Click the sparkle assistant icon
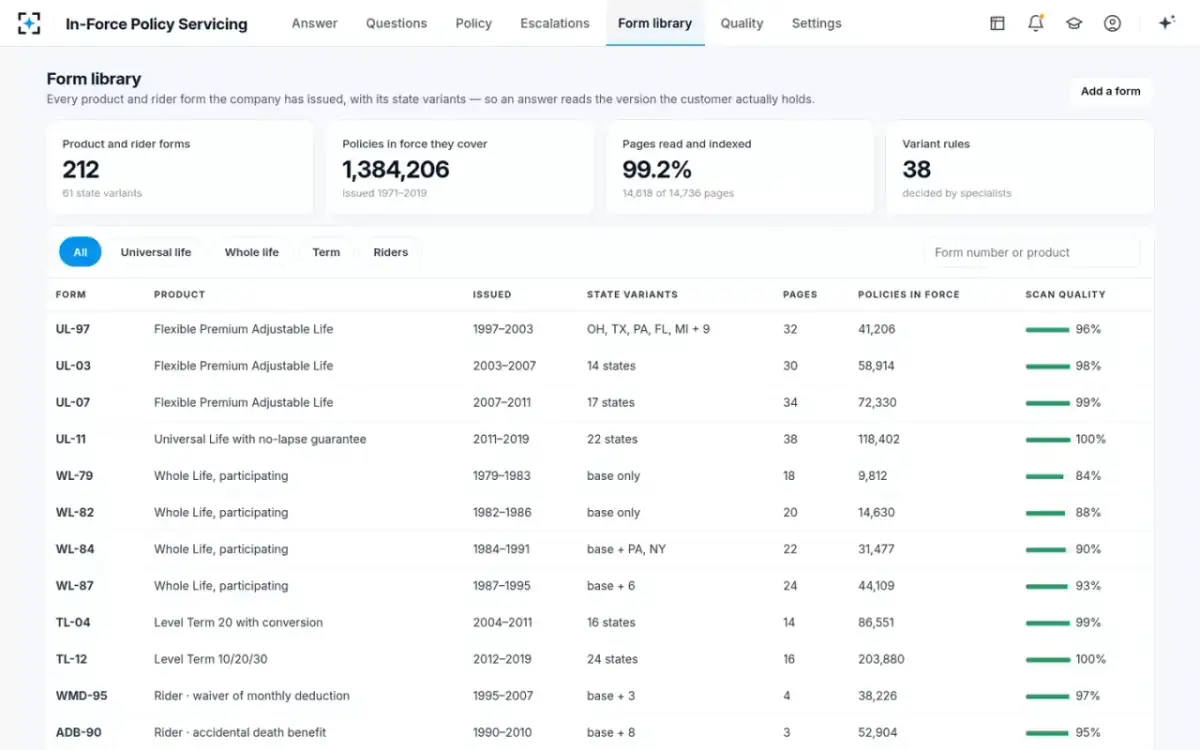This screenshot has width=1200, height=750. tap(1166, 23)
